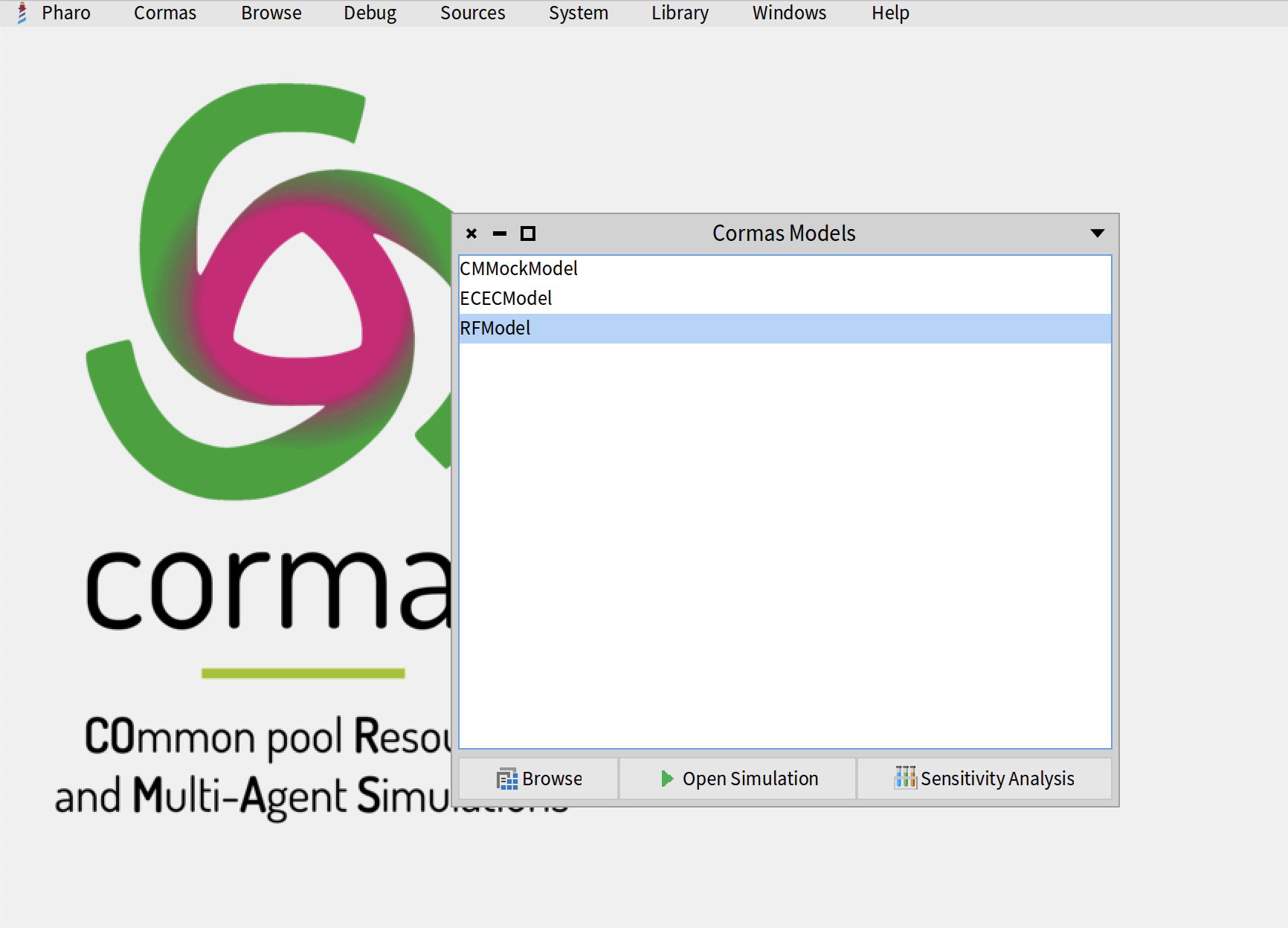Open the Library menu
1288x928 pixels.
(x=680, y=13)
